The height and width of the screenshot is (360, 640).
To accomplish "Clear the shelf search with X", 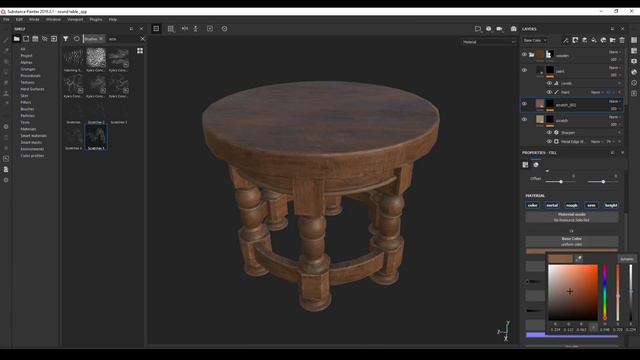I will click(x=142, y=39).
